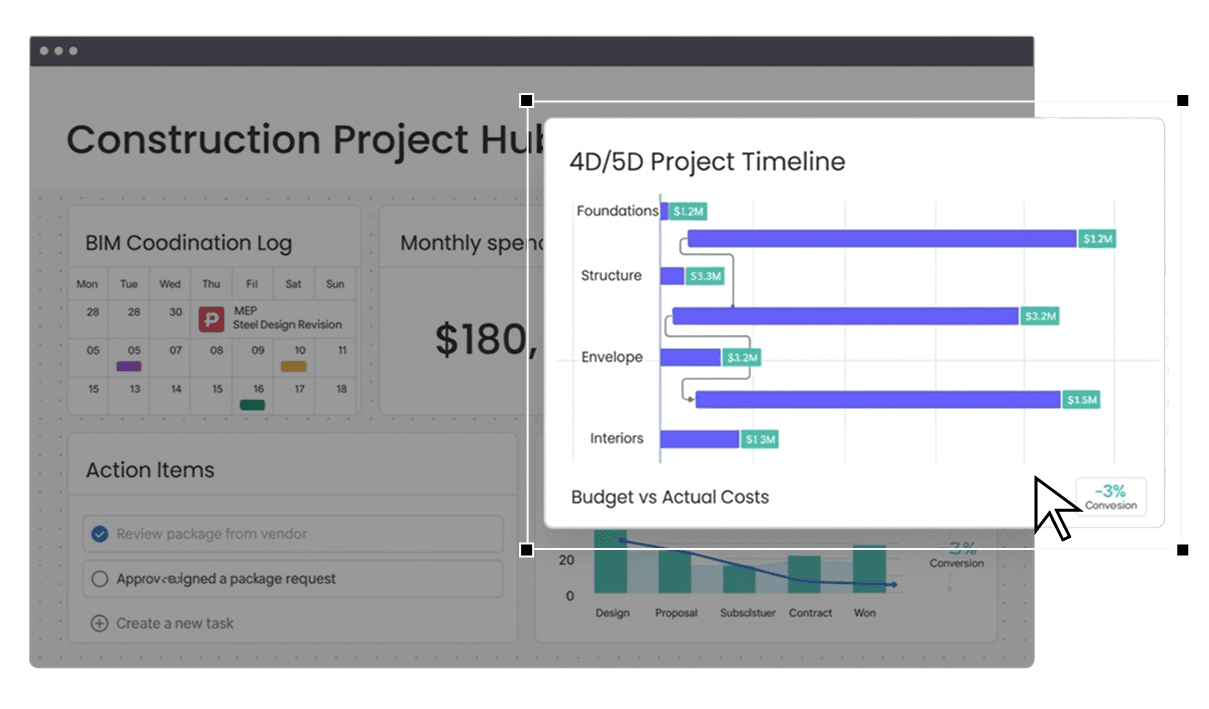Click the Envelope $1.5M long timeline bar
The height and width of the screenshot is (709, 1209).
pyautogui.click(x=877, y=400)
